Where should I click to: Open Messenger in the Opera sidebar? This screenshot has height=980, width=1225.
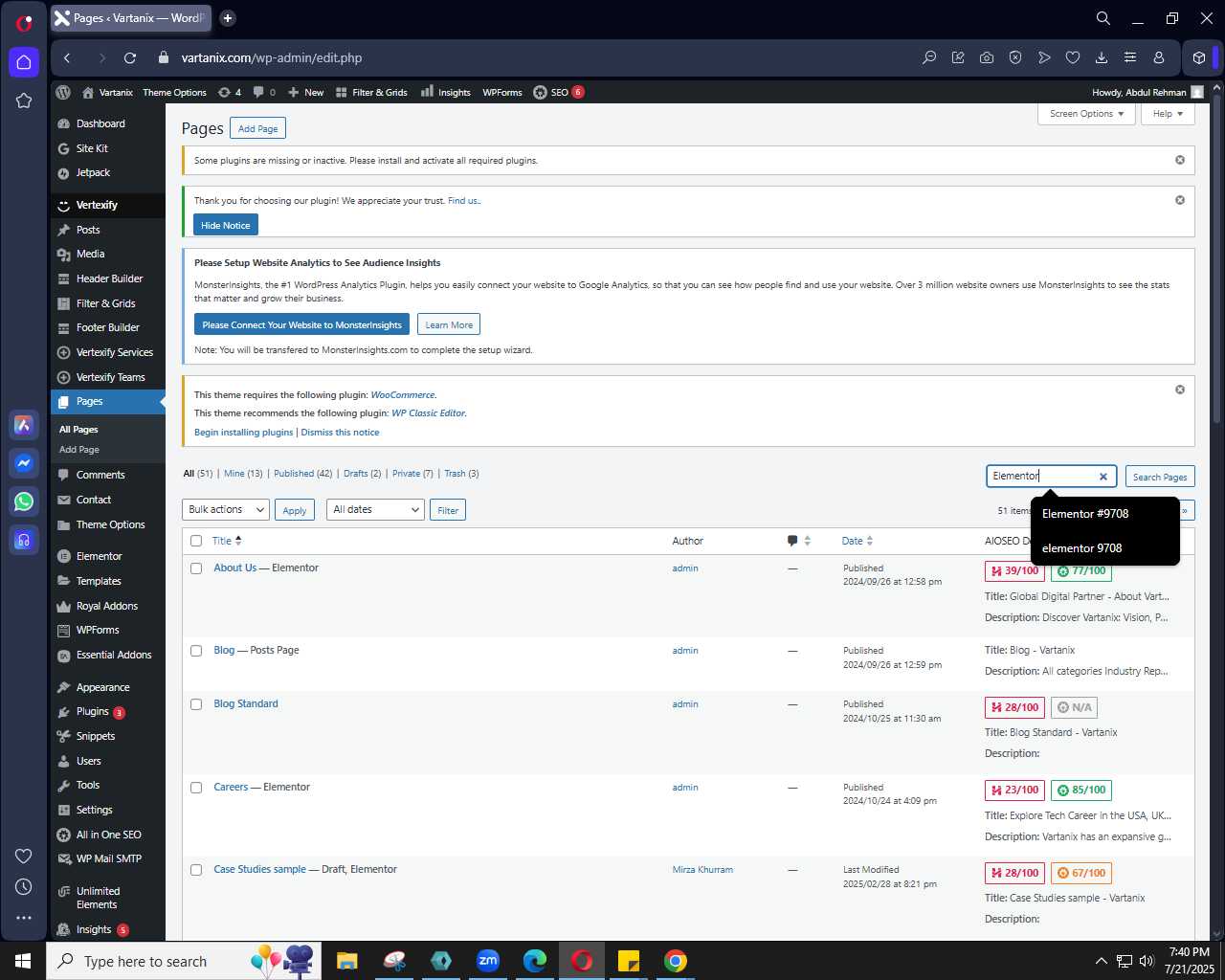(x=24, y=463)
